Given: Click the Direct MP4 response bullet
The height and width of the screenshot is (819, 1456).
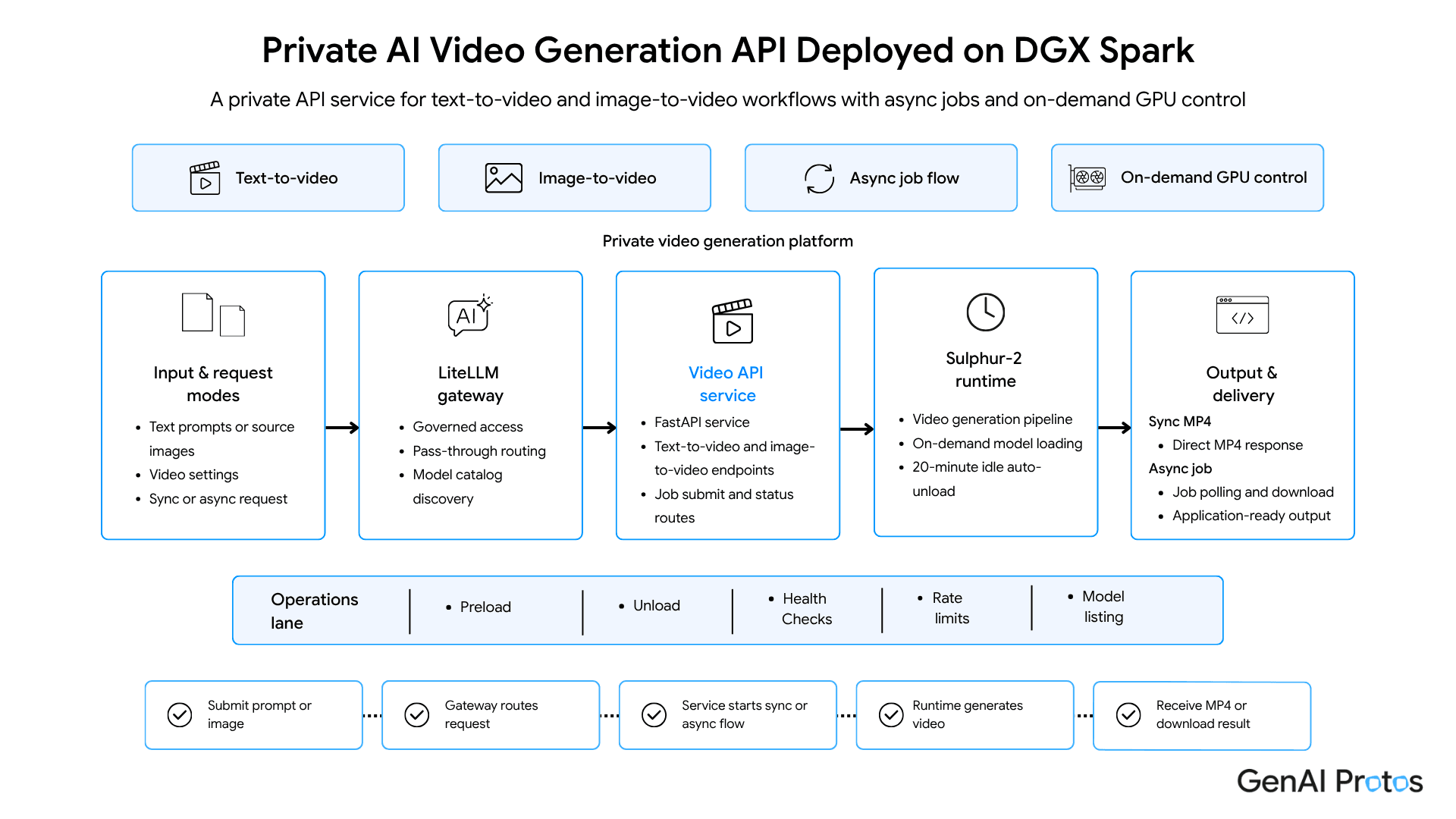Looking at the screenshot, I should (x=1237, y=444).
